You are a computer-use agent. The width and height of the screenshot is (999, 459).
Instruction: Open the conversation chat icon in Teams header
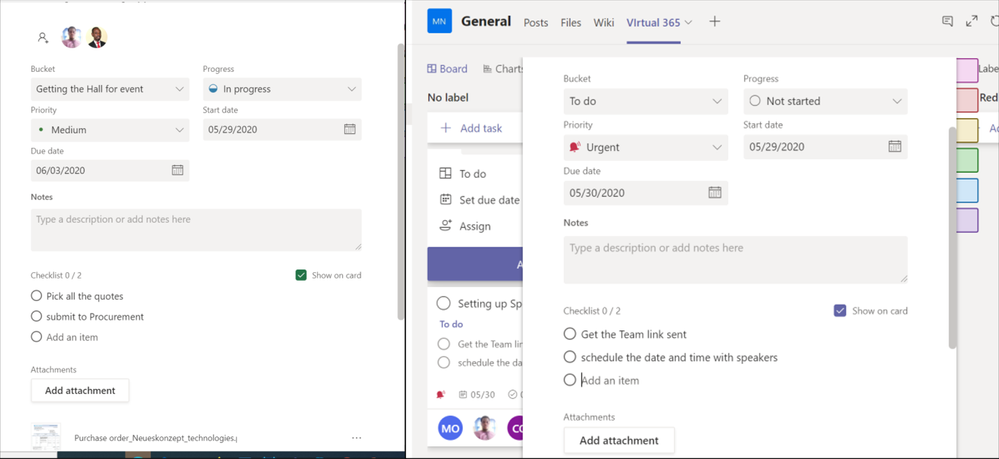click(947, 21)
